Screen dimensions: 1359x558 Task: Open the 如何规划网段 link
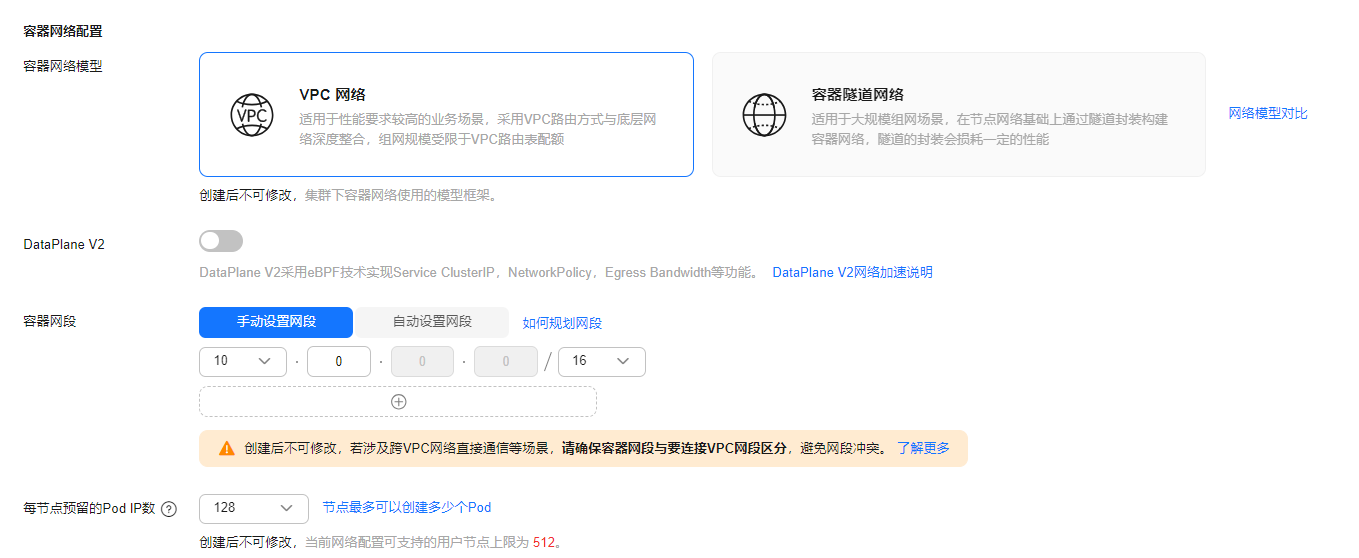pos(562,323)
